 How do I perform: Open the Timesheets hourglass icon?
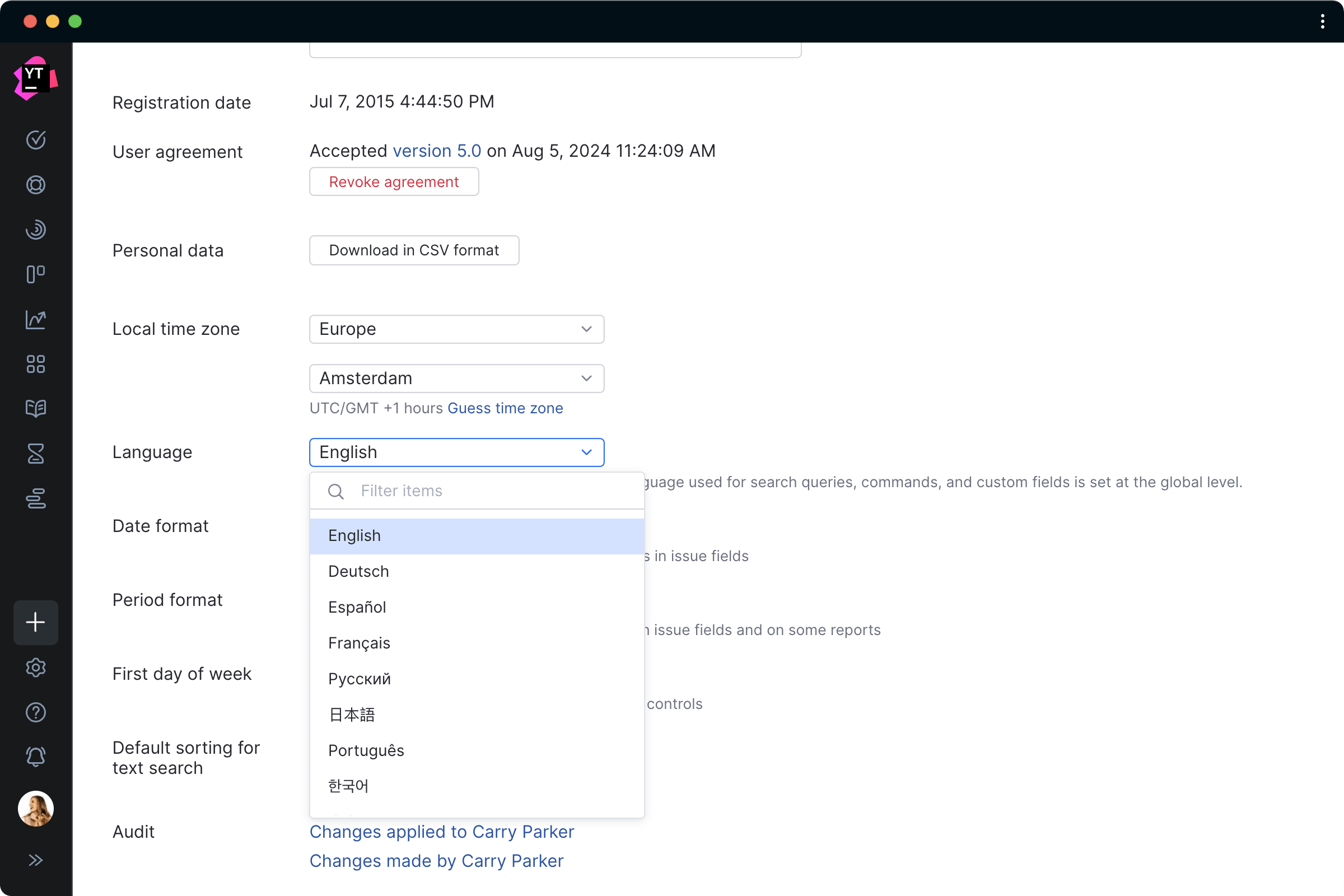tap(35, 454)
